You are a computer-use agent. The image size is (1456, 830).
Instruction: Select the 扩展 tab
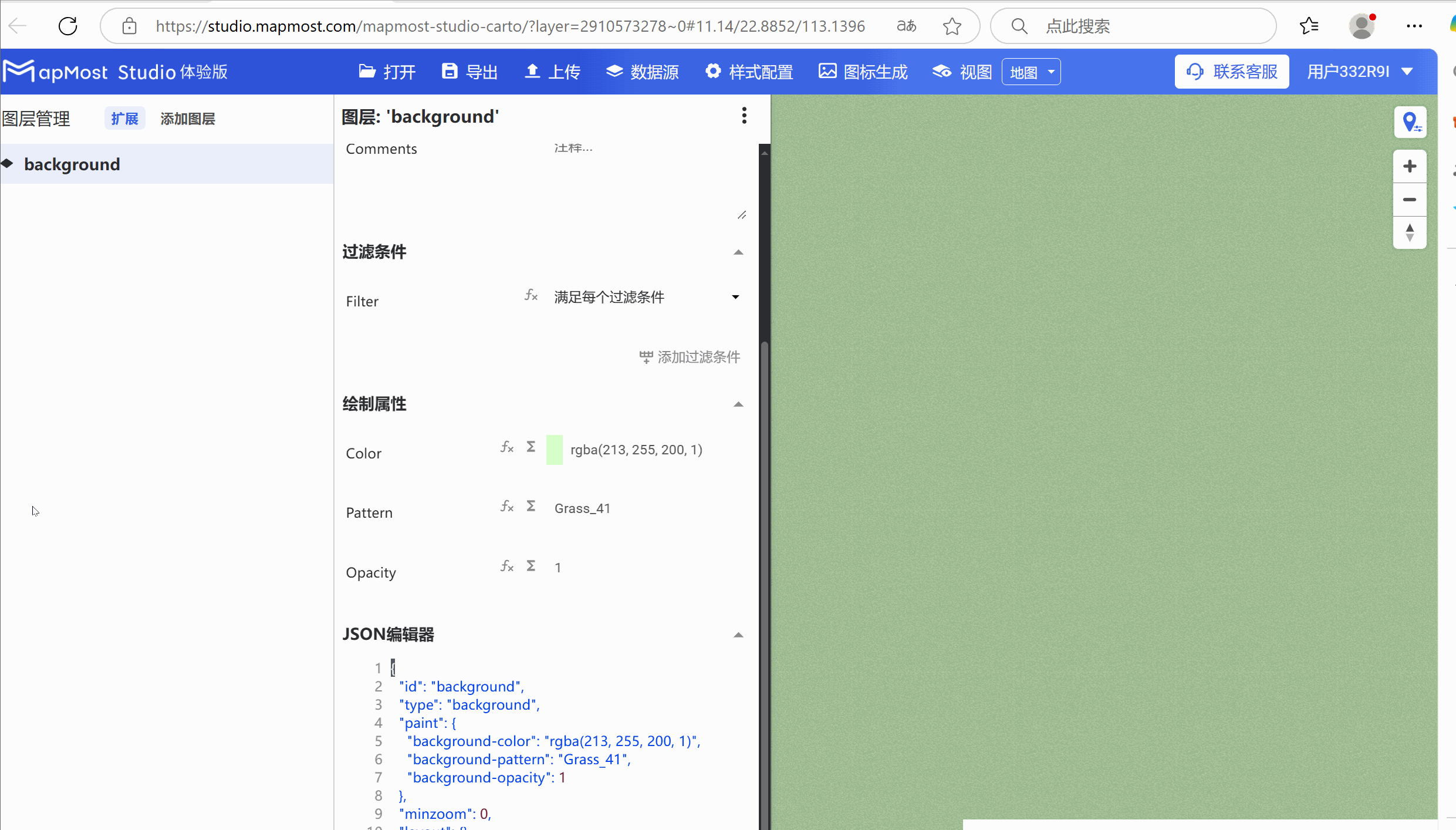124,118
